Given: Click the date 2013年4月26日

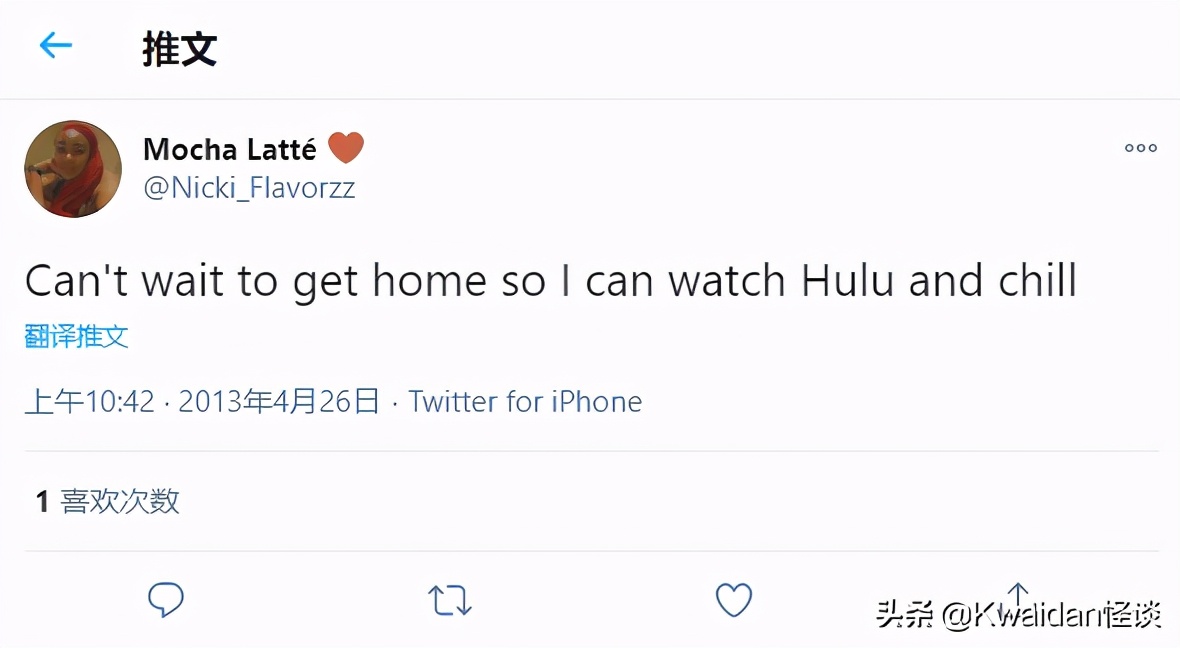Looking at the screenshot, I should pyautogui.click(x=281, y=401).
